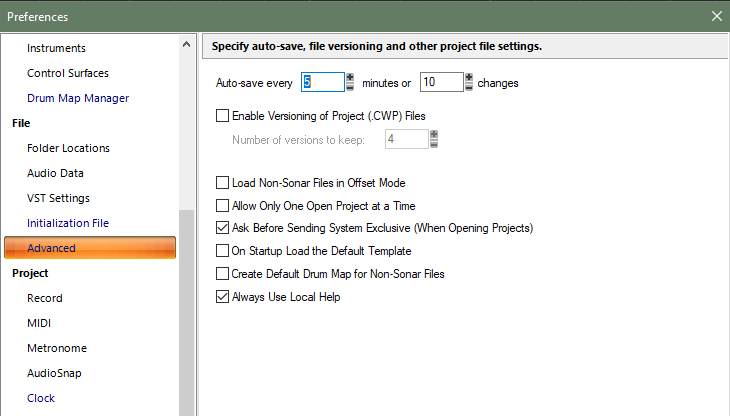
Task: Disable Always Use Local Help option
Action: coord(223,296)
